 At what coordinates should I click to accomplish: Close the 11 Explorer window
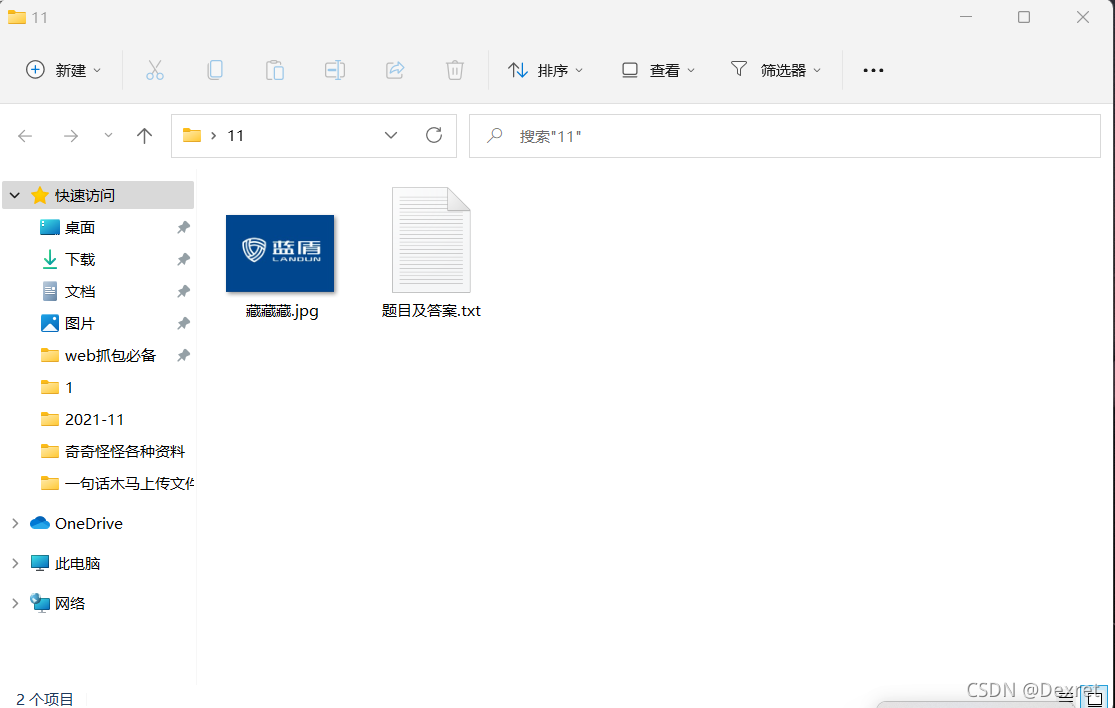tap(1083, 16)
